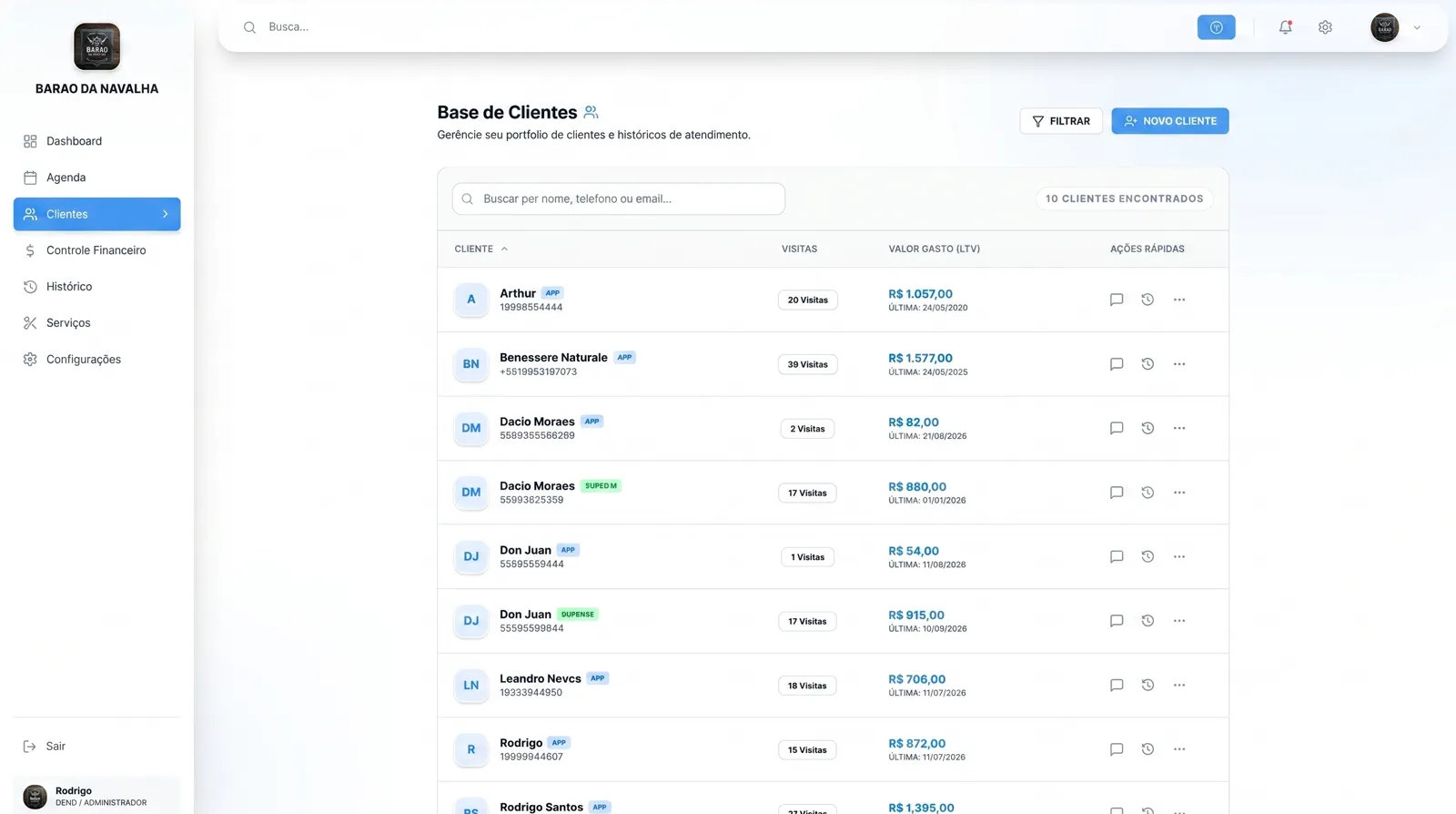1456x814 pixels.
Task: Click 10 CLIENTES ENCONTRADOS badge
Action: pos(1124,198)
